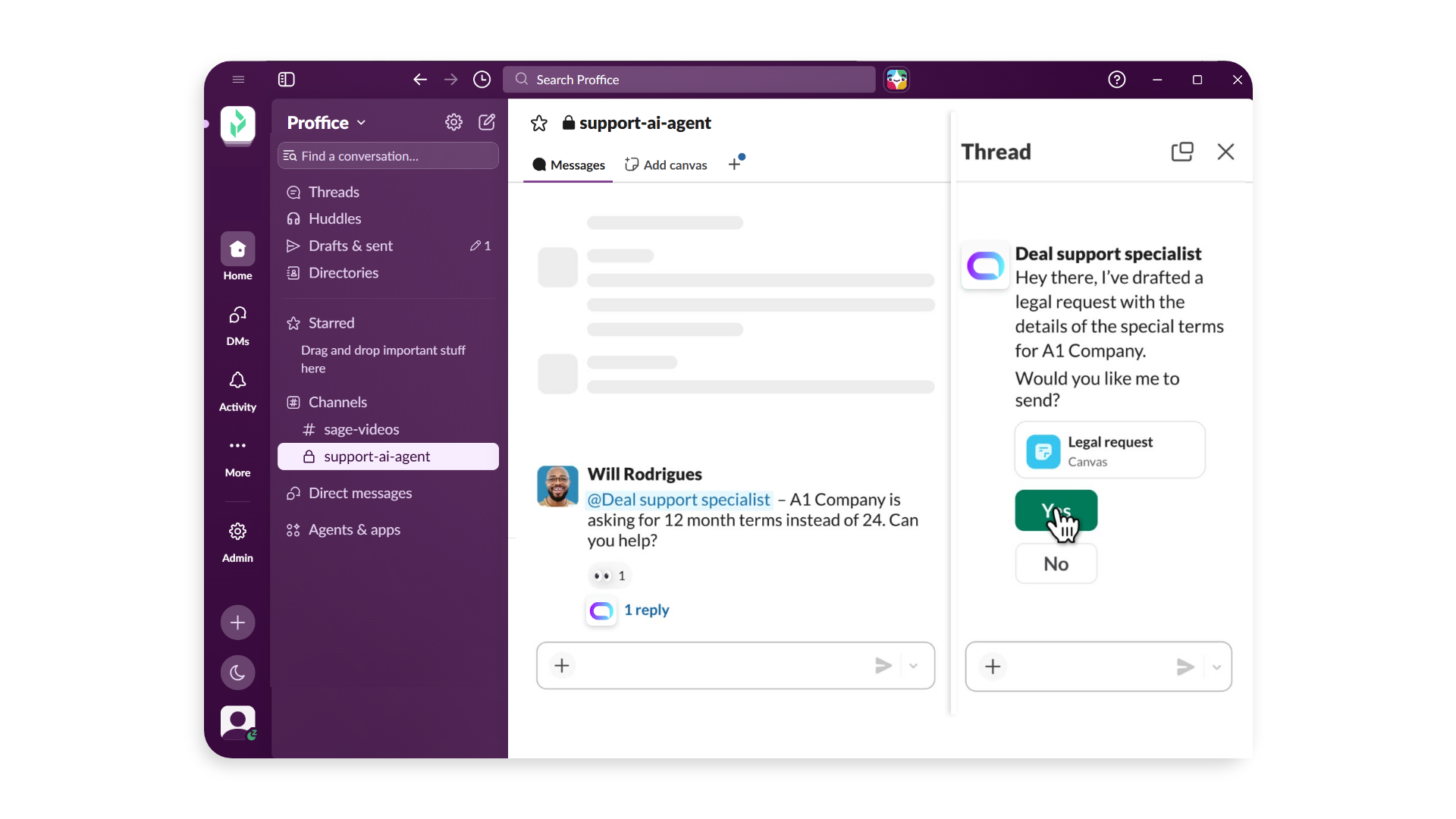Open Drafts & sent

(388, 246)
